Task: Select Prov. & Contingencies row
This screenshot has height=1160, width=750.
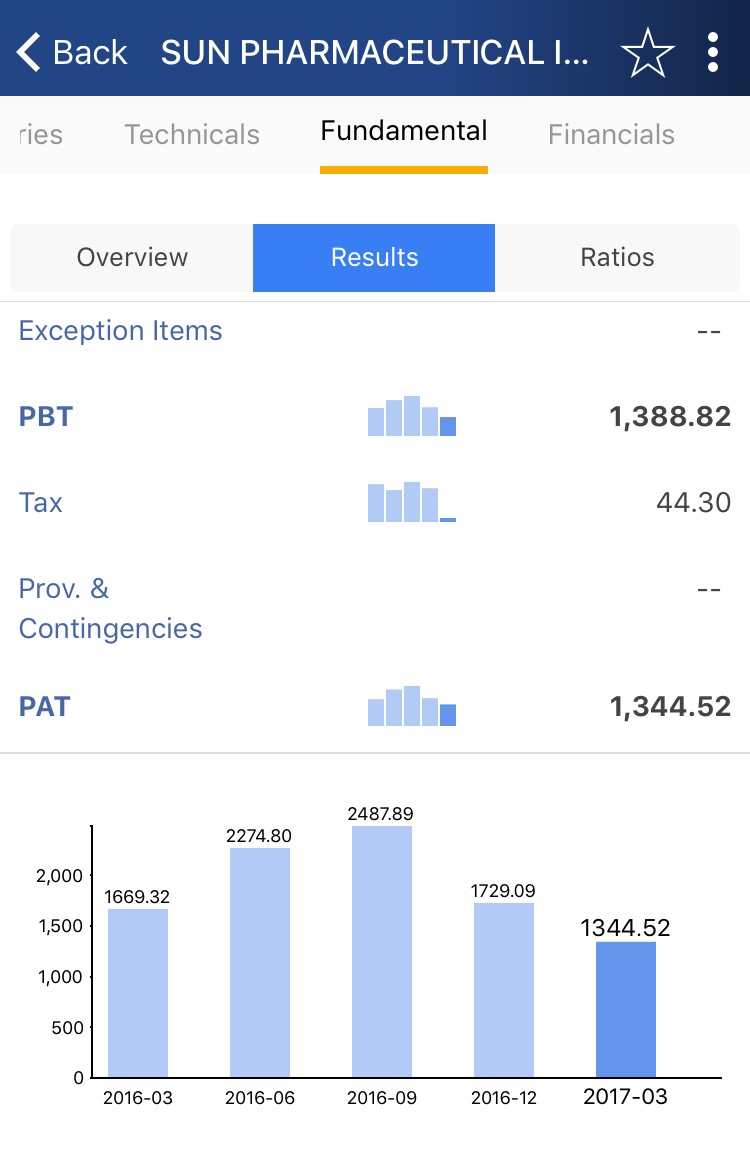Action: [375, 609]
